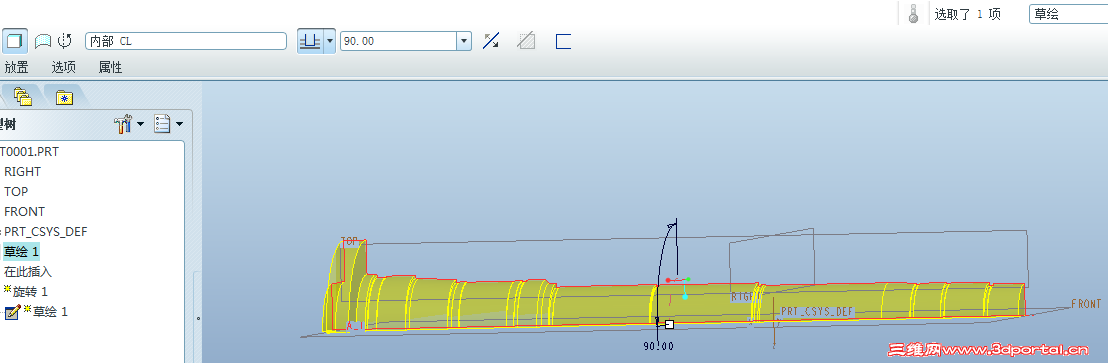Click the white angle drag handle square
Image resolution: width=1108 pixels, height=363 pixels.
(x=669, y=324)
